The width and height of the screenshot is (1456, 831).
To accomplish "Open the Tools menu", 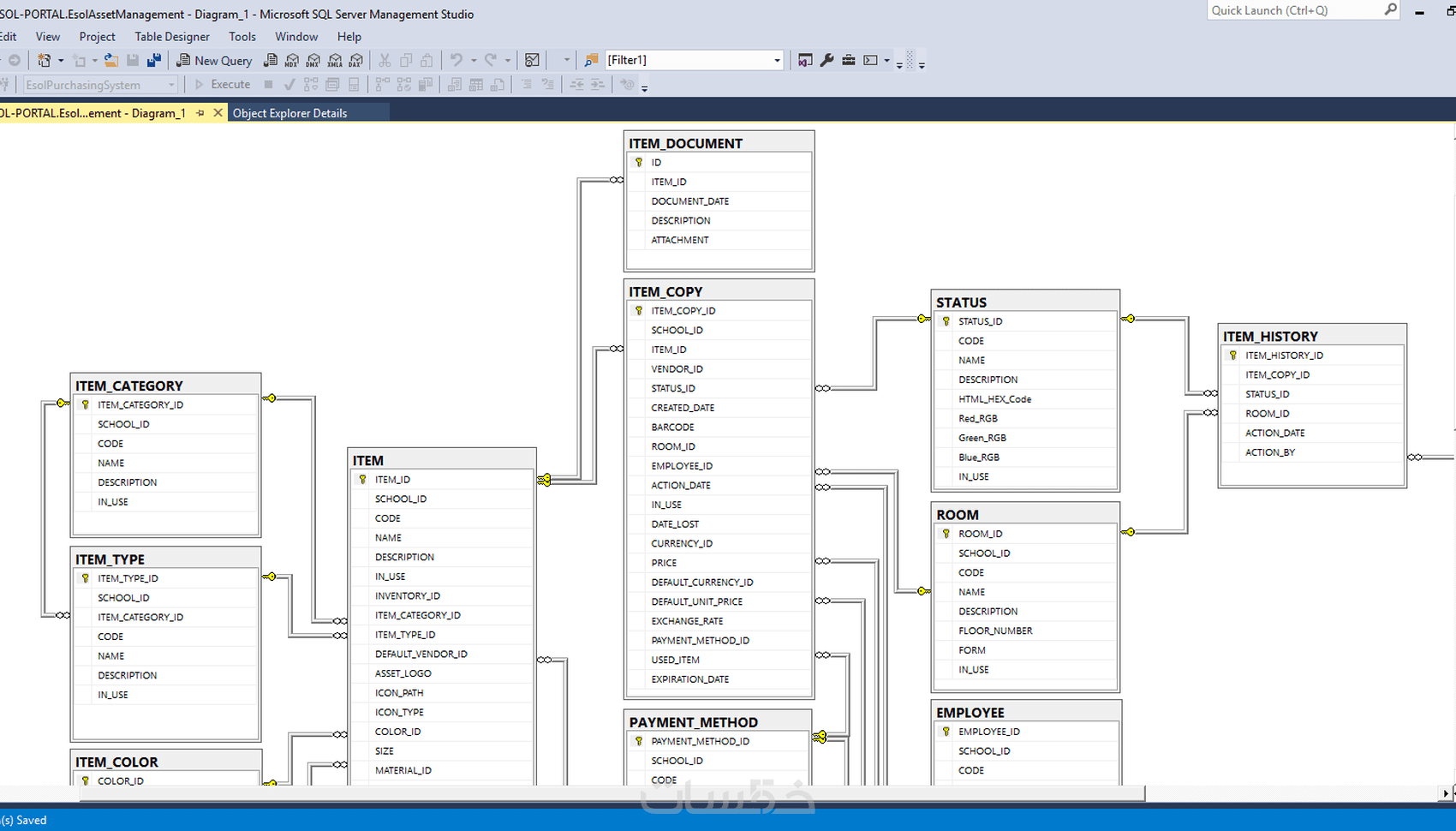I will 242,36.
